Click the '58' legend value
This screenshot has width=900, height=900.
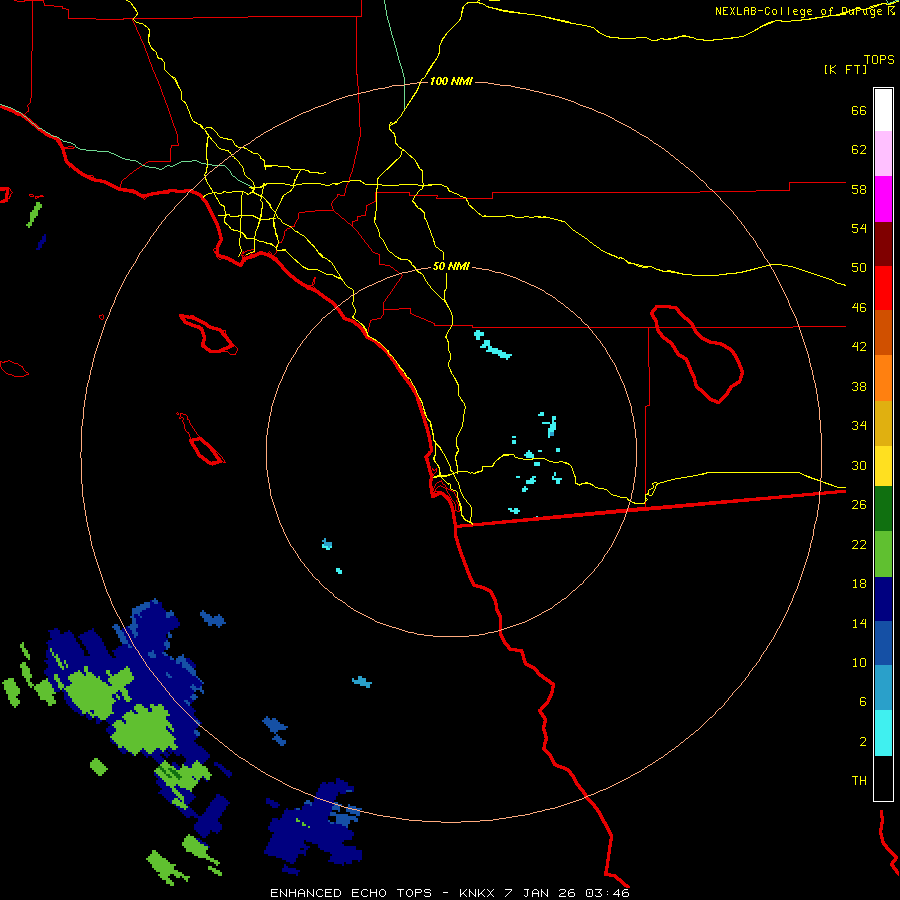click(x=859, y=189)
